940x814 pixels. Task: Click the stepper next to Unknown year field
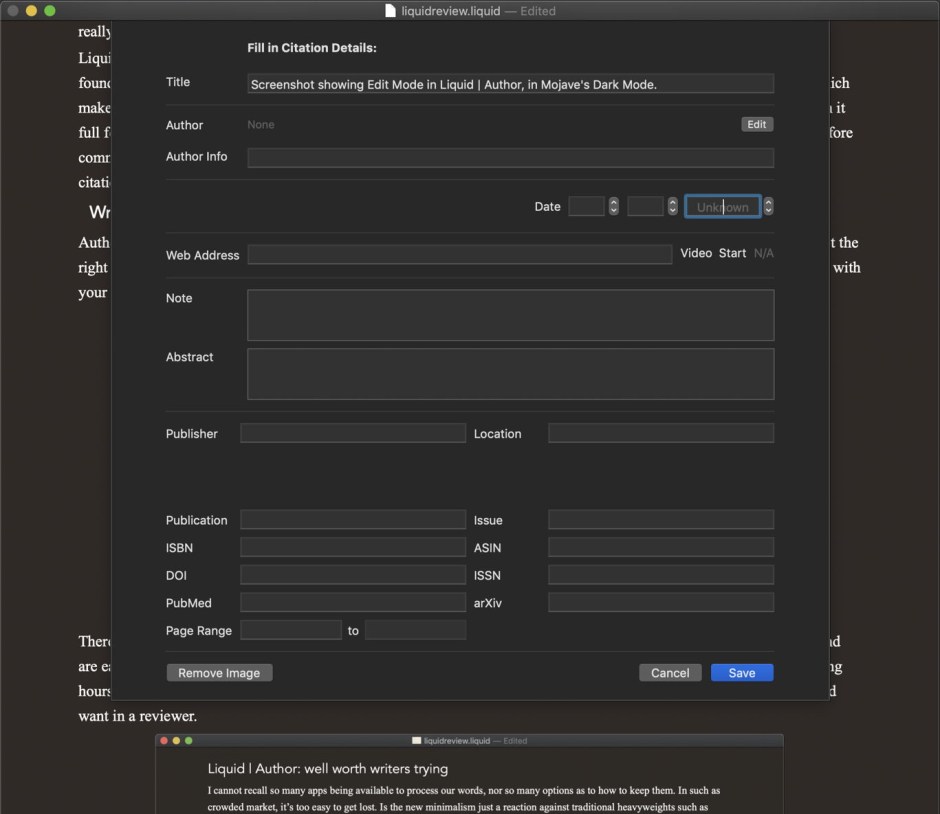(768, 206)
